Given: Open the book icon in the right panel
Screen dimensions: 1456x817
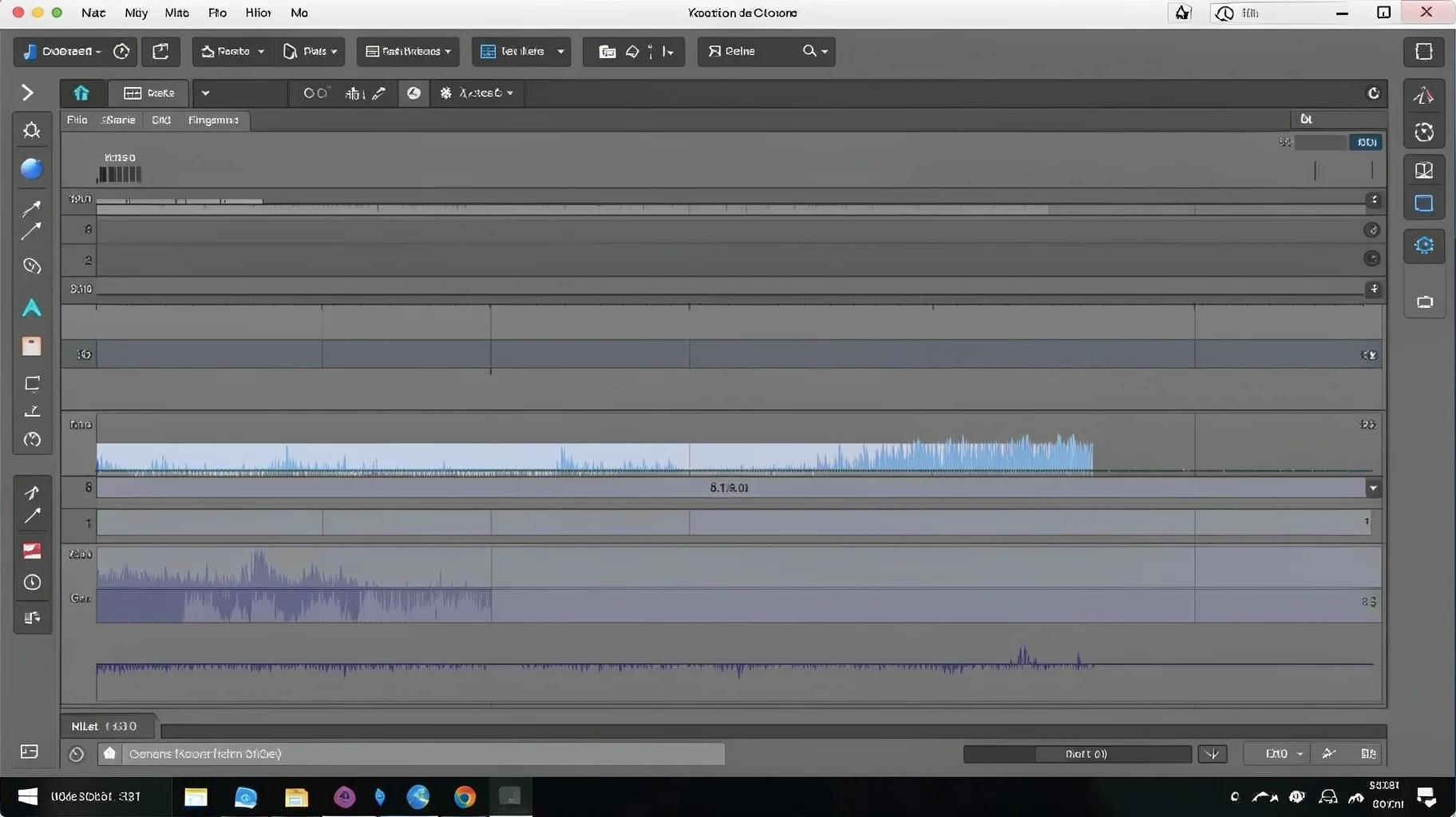Looking at the screenshot, I should (x=1424, y=170).
